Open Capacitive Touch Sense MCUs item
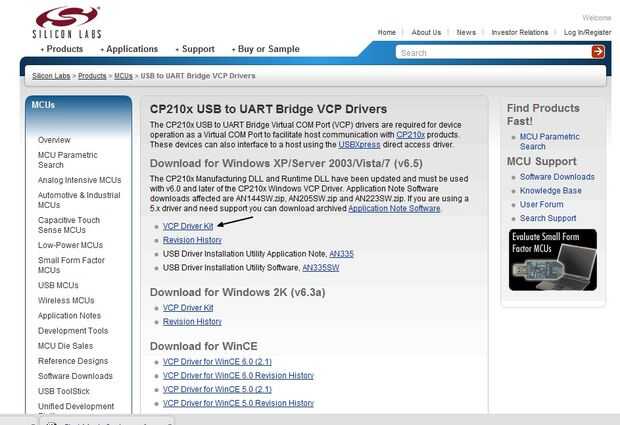Image resolution: width=620 pixels, height=425 pixels. pos(69,225)
